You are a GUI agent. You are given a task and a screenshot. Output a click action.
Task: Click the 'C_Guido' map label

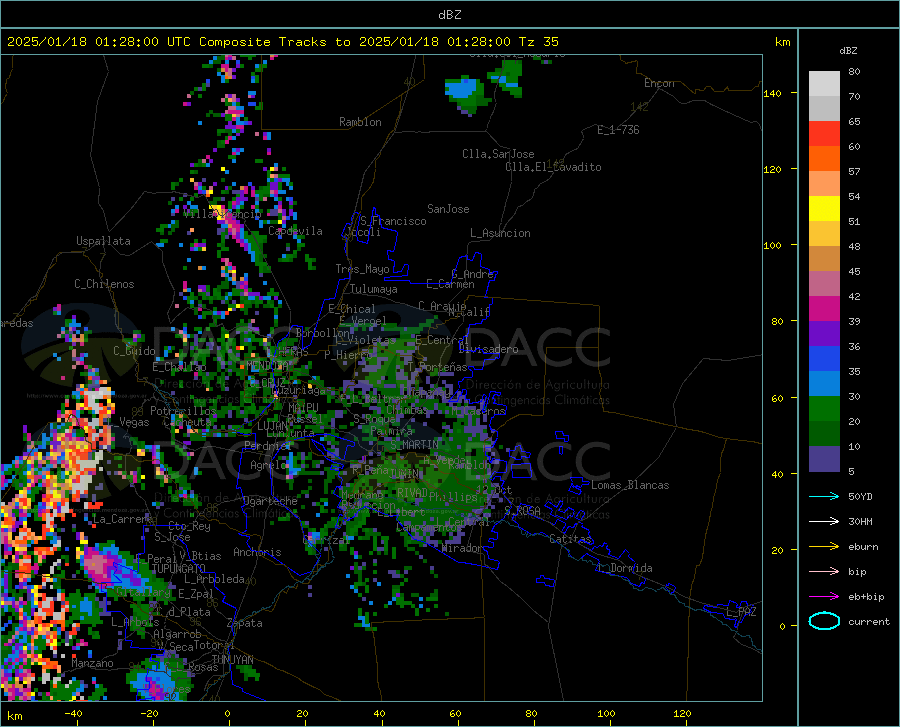point(134,351)
